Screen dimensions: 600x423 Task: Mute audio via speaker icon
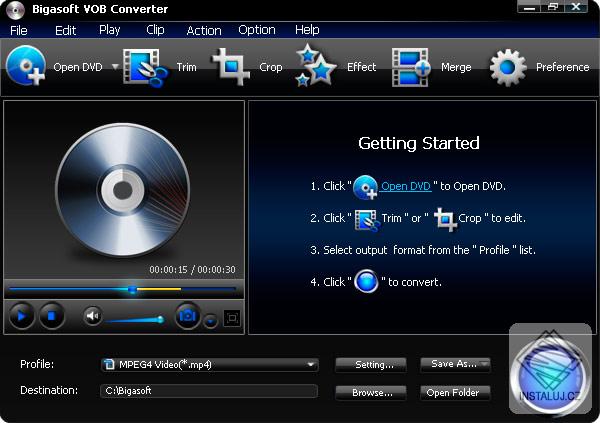(x=93, y=316)
